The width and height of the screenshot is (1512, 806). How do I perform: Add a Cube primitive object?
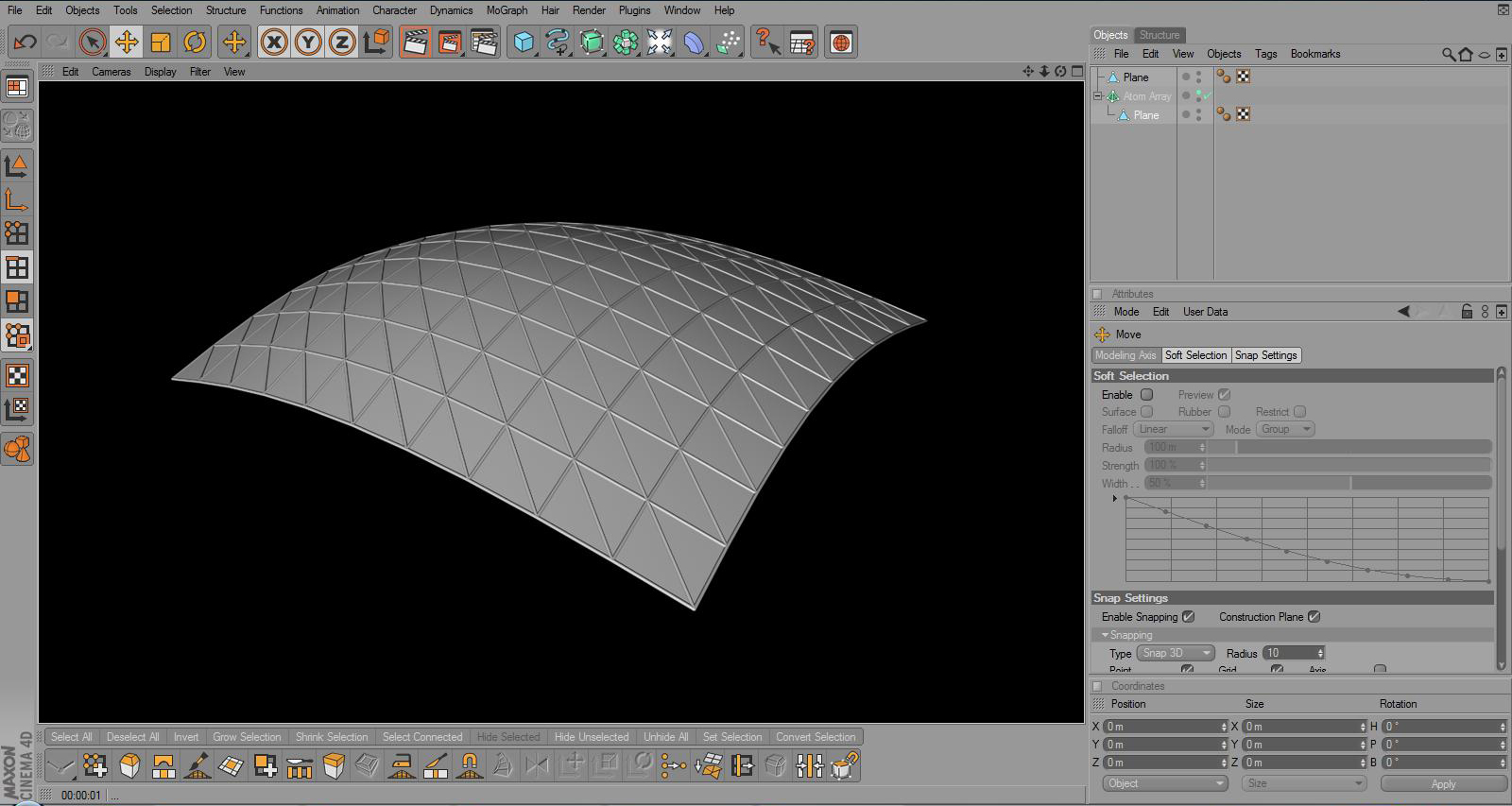[524, 42]
